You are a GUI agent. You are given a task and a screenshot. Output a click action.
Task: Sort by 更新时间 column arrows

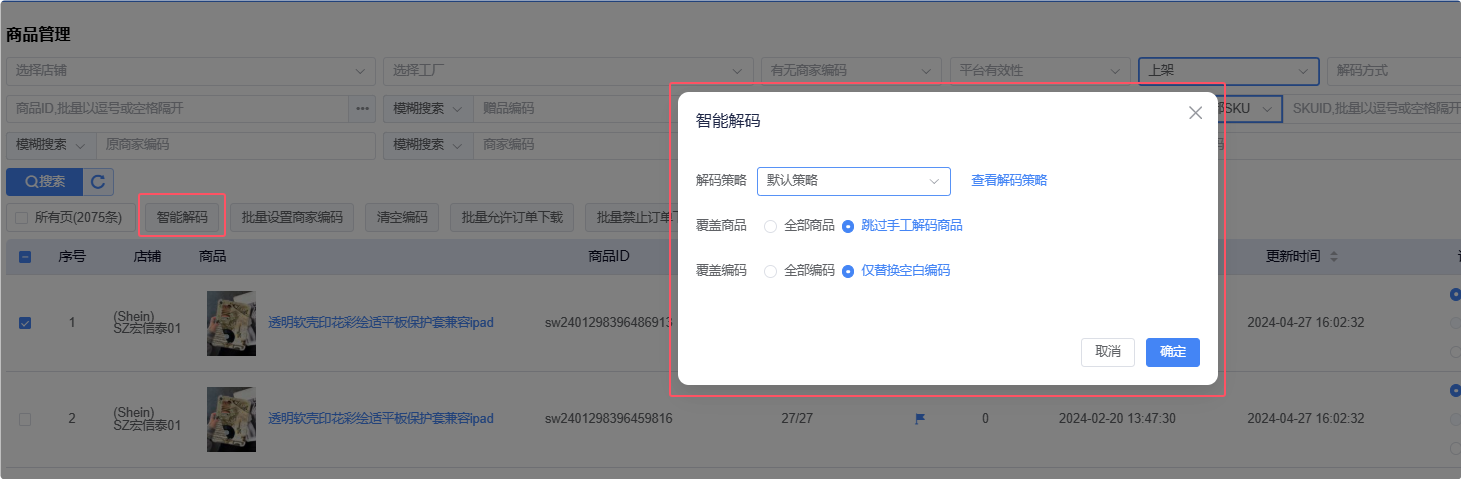(1333, 257)
